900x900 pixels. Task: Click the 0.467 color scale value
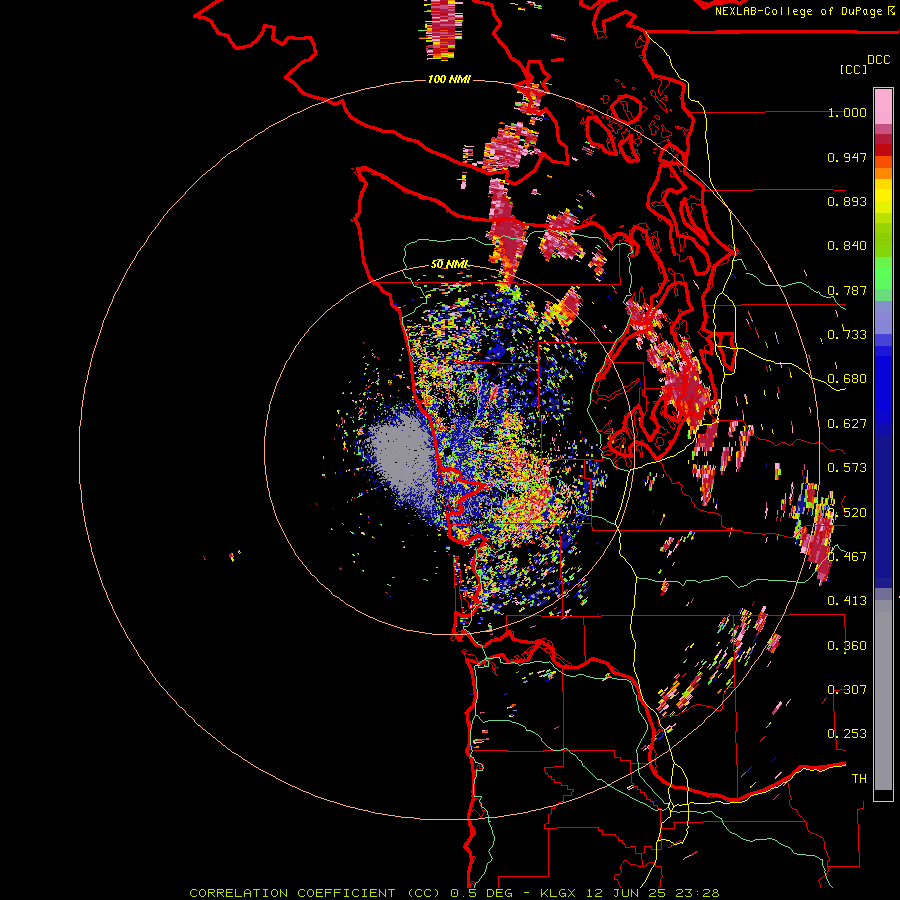coord(847,557)
